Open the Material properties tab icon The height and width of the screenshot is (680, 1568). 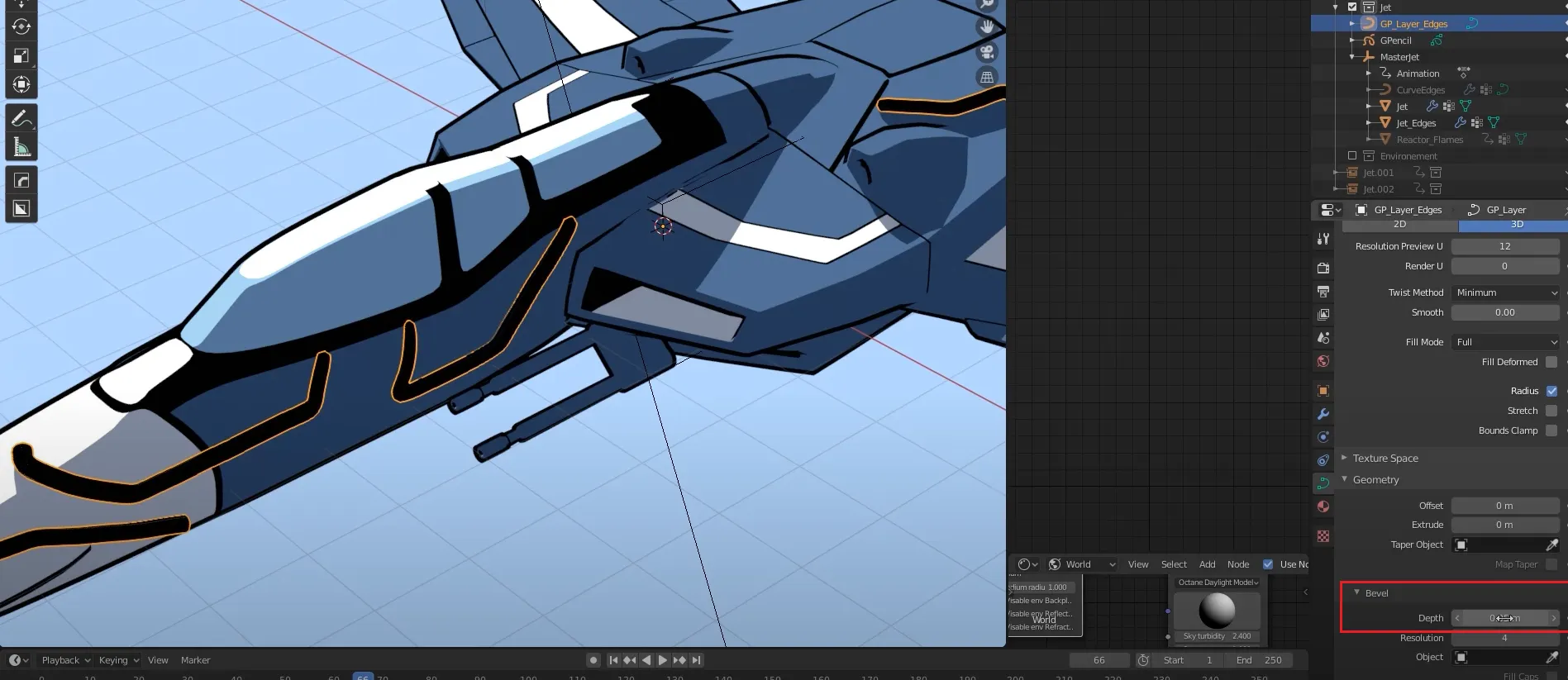[1323, 506]
